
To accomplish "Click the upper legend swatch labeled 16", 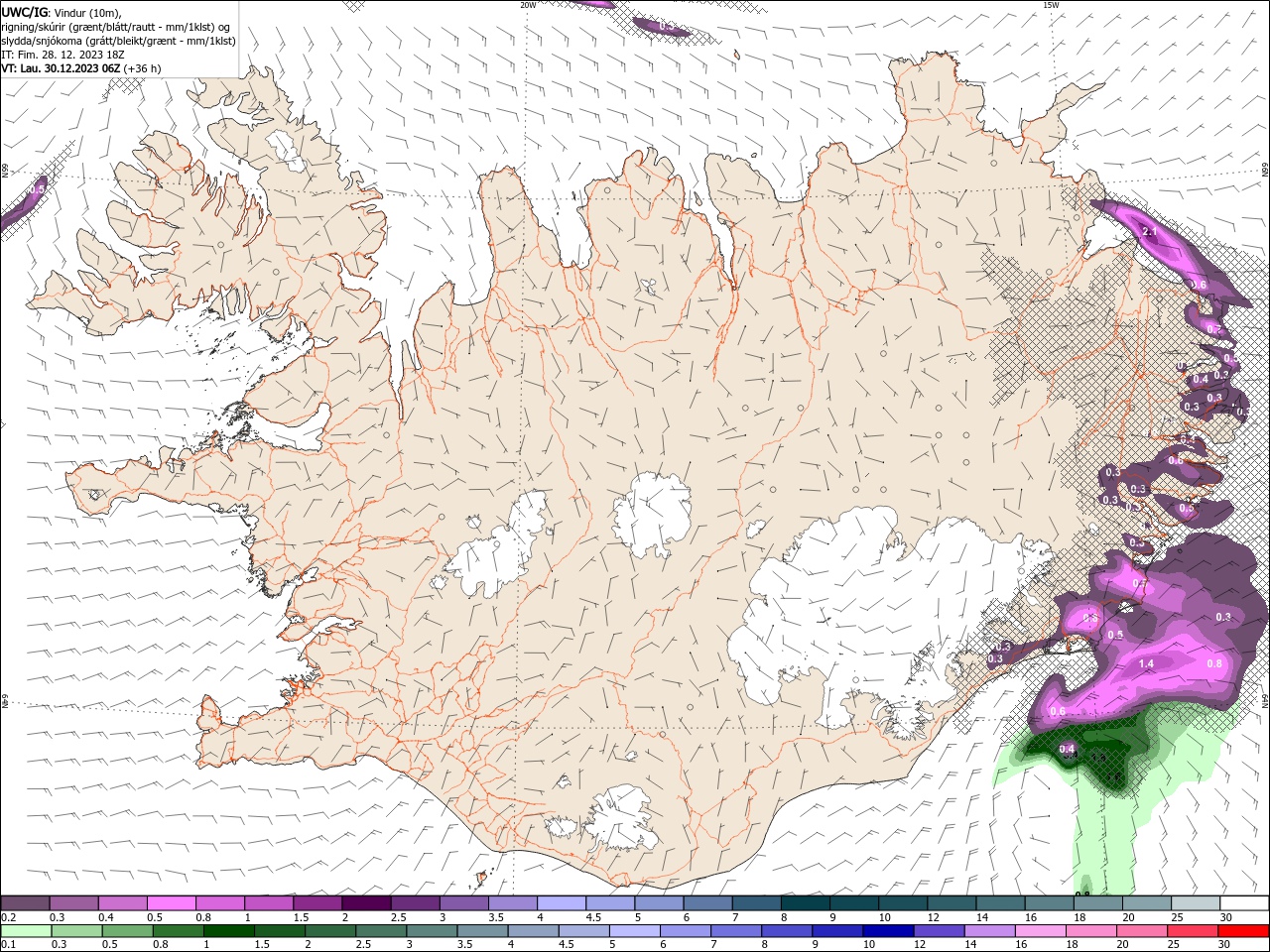I will click(1050, 903).
